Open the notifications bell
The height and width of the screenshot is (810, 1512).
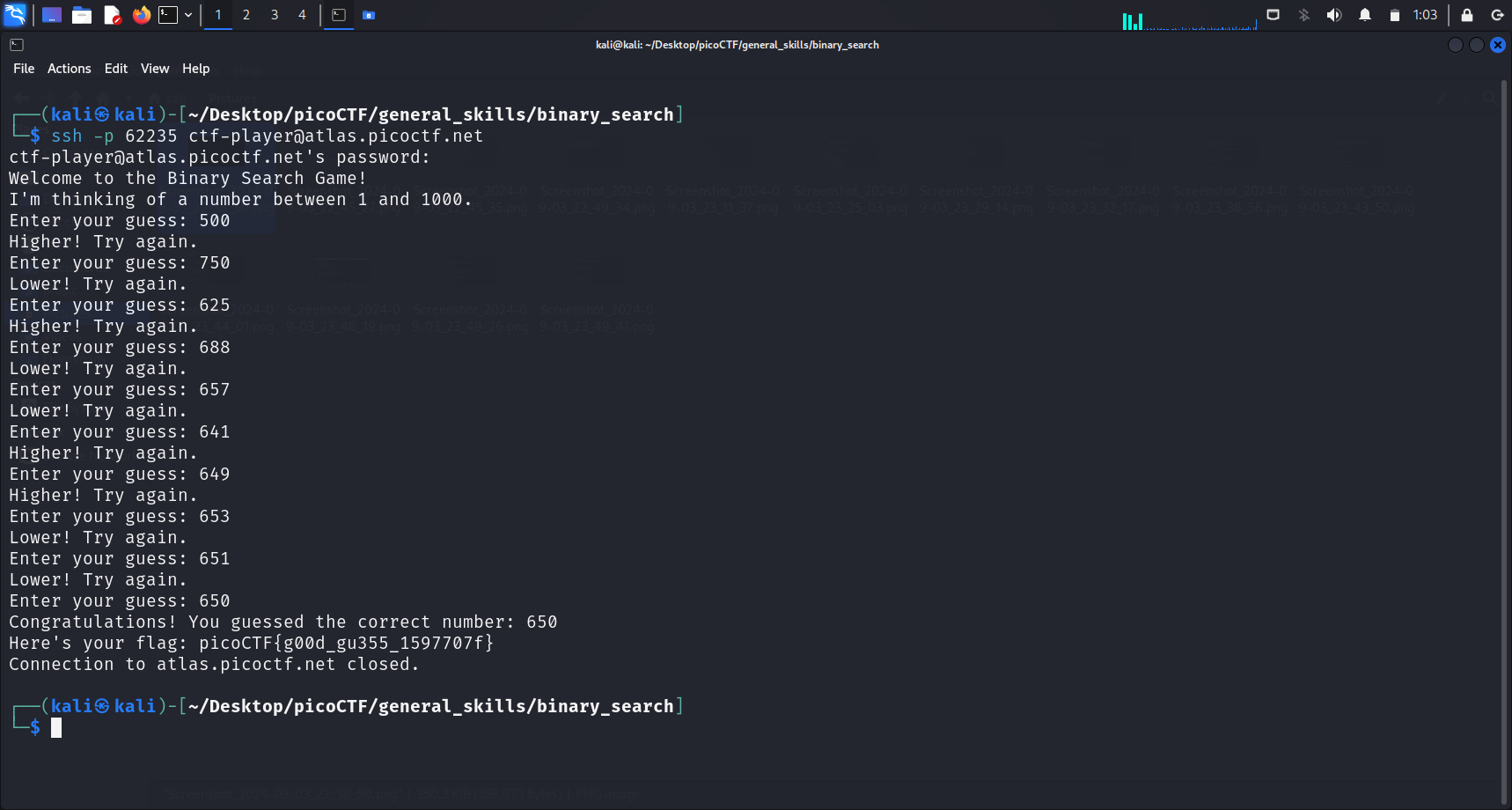[1365, 15]
